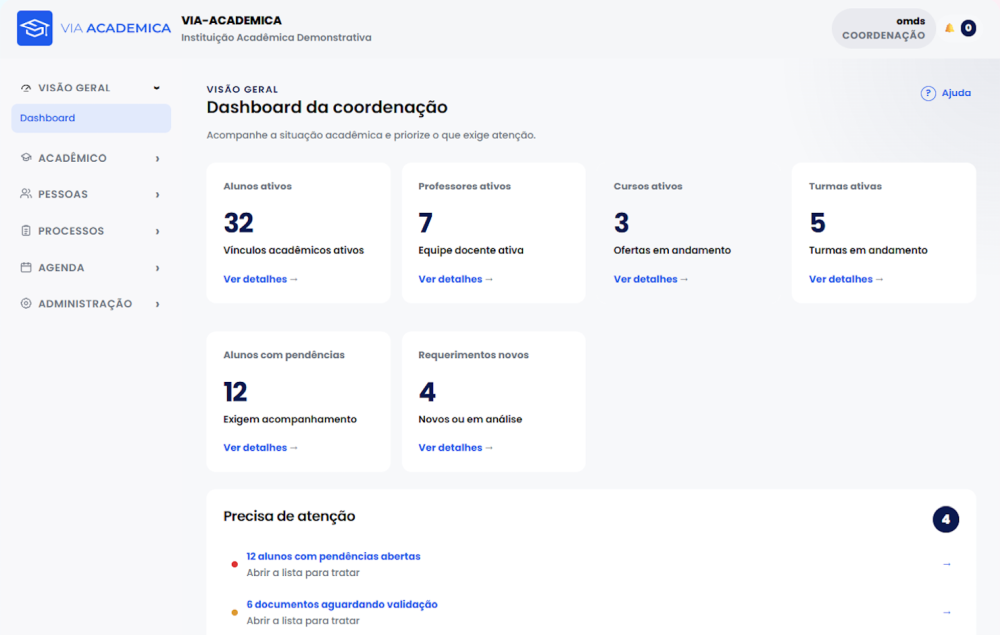
Task: Open Ver detalhes for Professores ativos
Action: pos(455,279)
